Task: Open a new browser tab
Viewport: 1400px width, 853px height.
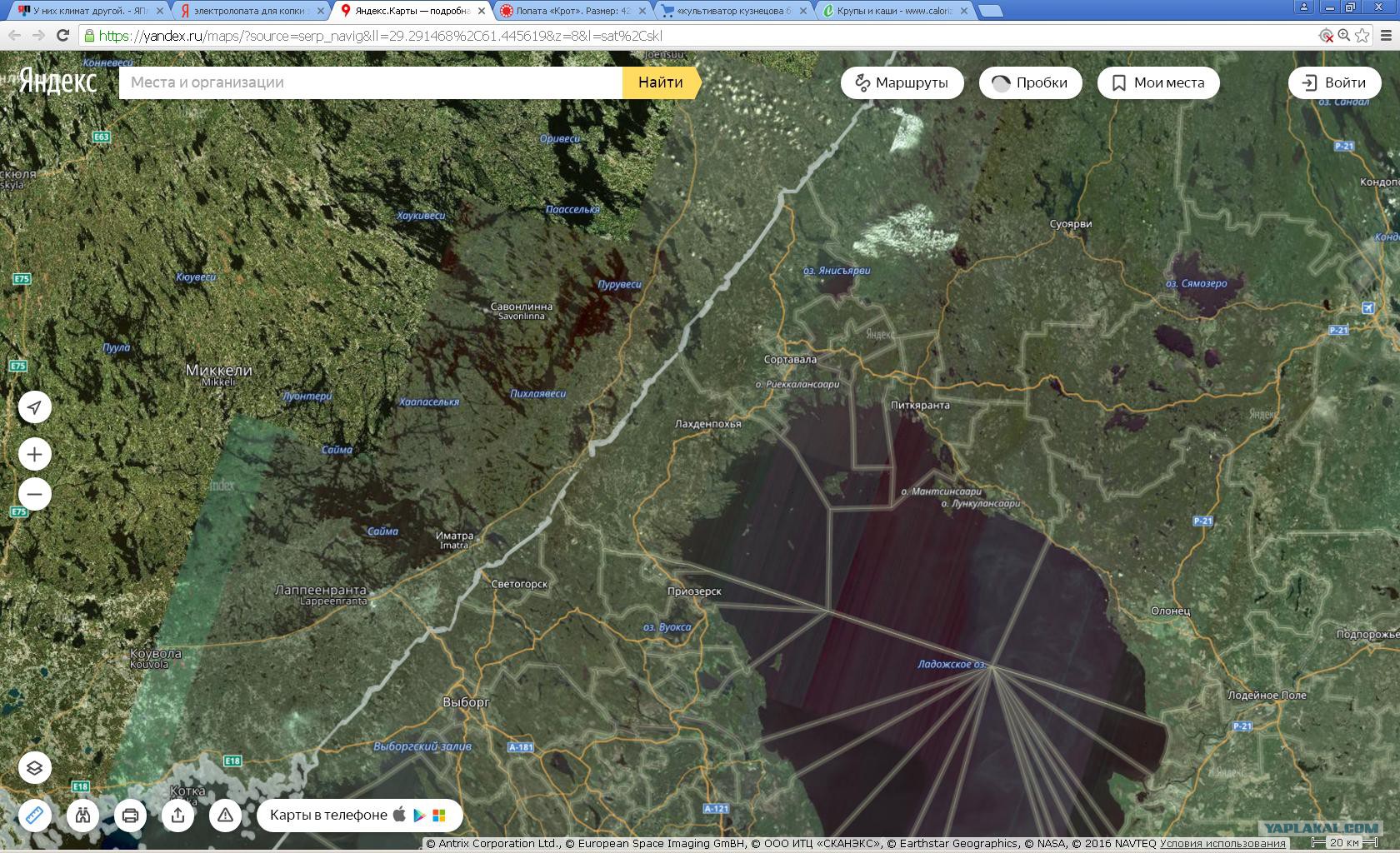Action: tap(989, 12)
